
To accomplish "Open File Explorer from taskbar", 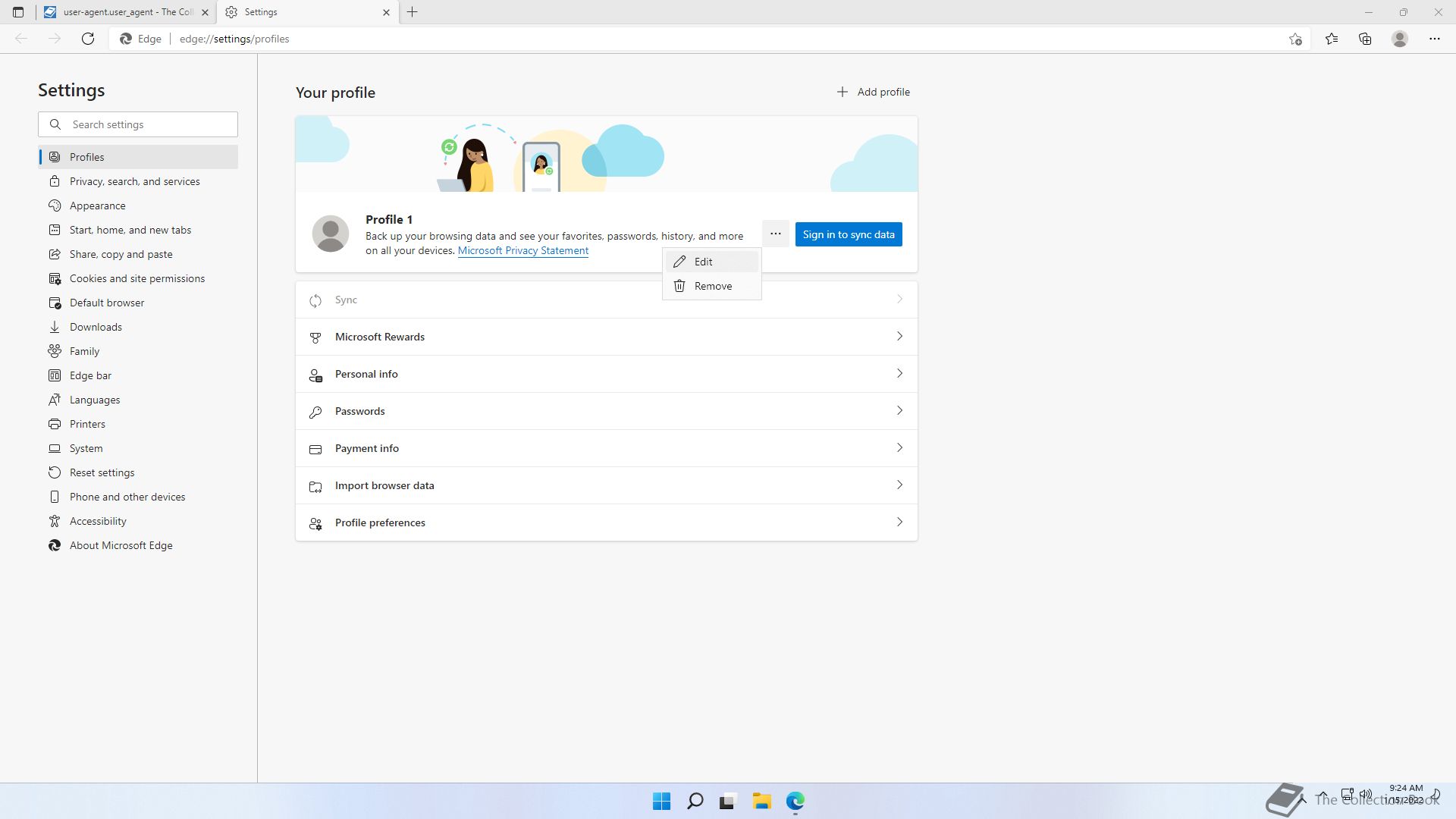I will pos(761,801).
